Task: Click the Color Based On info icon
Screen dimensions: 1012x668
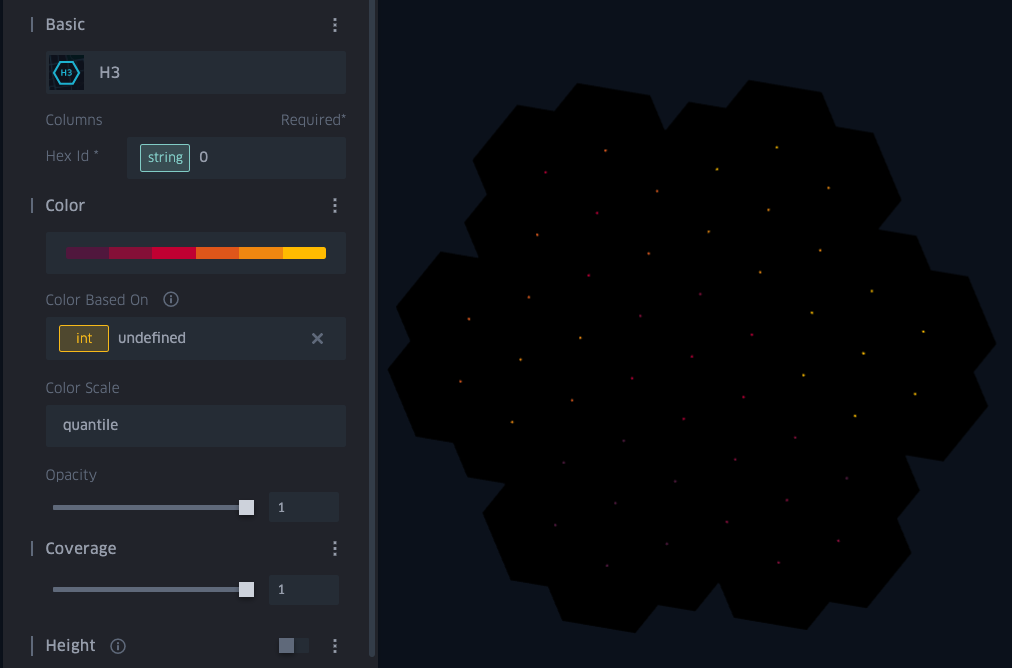Action: (170, 299)
